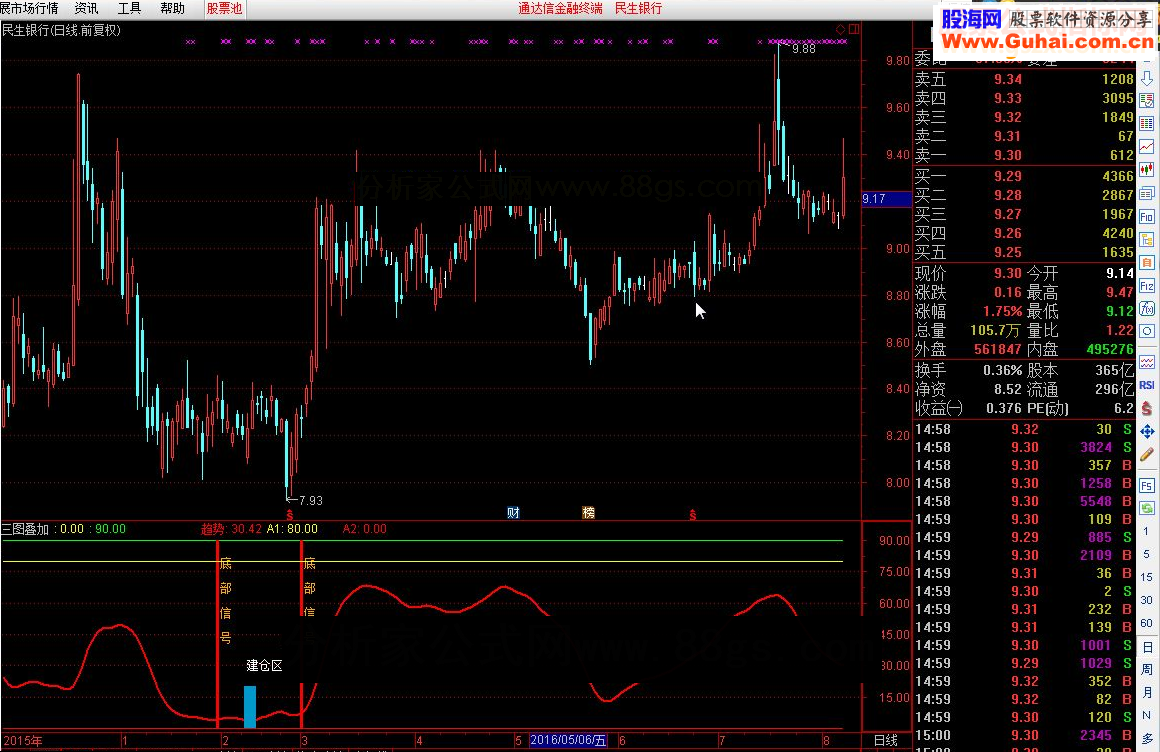Click the 通达信金融终端 title text
The height and width of the screenshot is (752, 1160).
tap(560, 8)
